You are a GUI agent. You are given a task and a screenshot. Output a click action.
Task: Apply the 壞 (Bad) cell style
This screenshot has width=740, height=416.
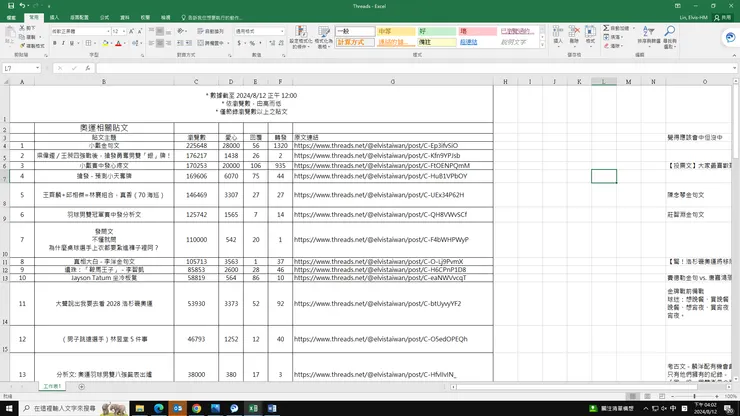(478, 31)
